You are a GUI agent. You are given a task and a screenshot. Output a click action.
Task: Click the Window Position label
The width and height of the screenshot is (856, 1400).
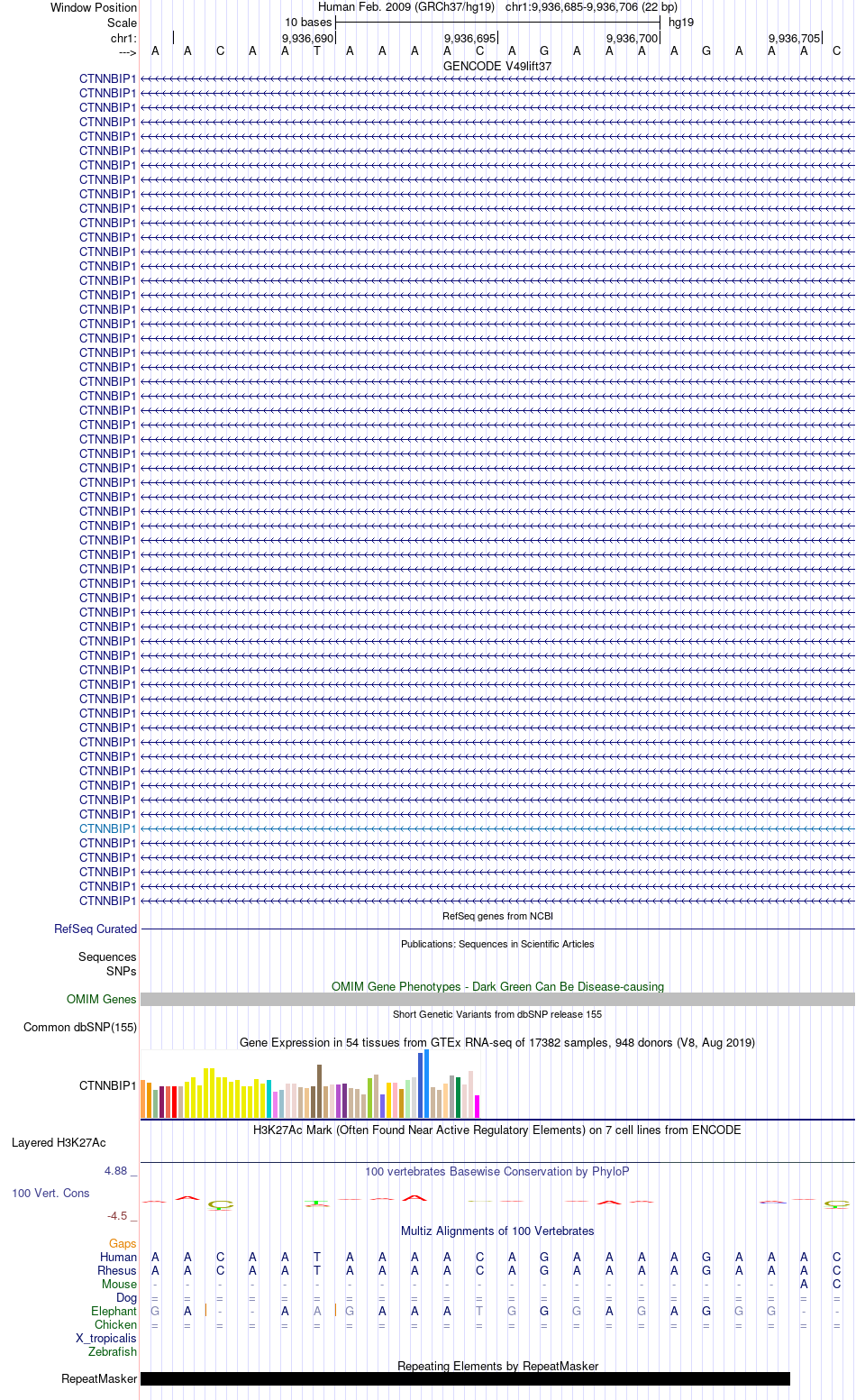pyautogui.click(x=94, y=7)
